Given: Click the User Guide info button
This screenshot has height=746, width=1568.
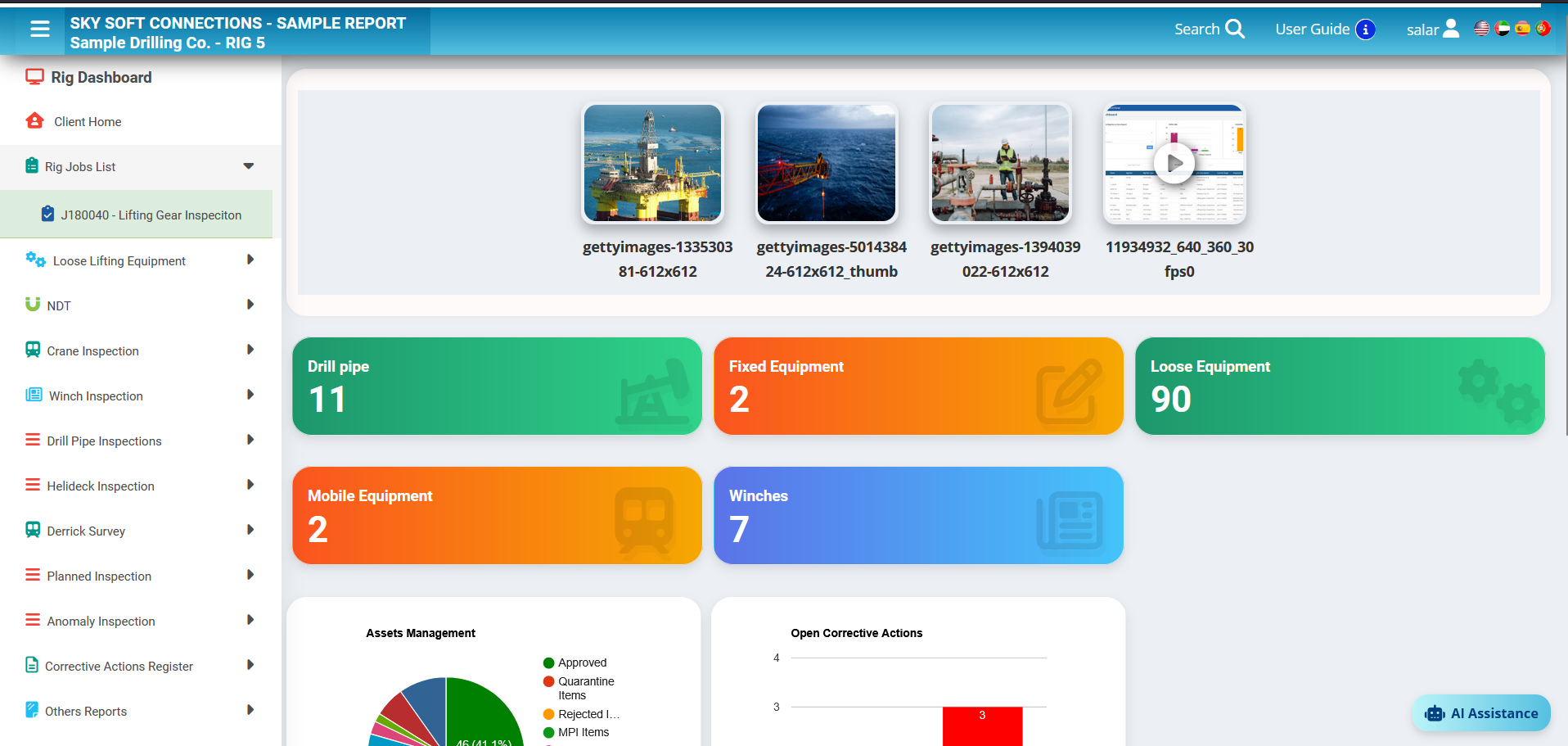Looking at the screenshot, I should [1366, 29].
